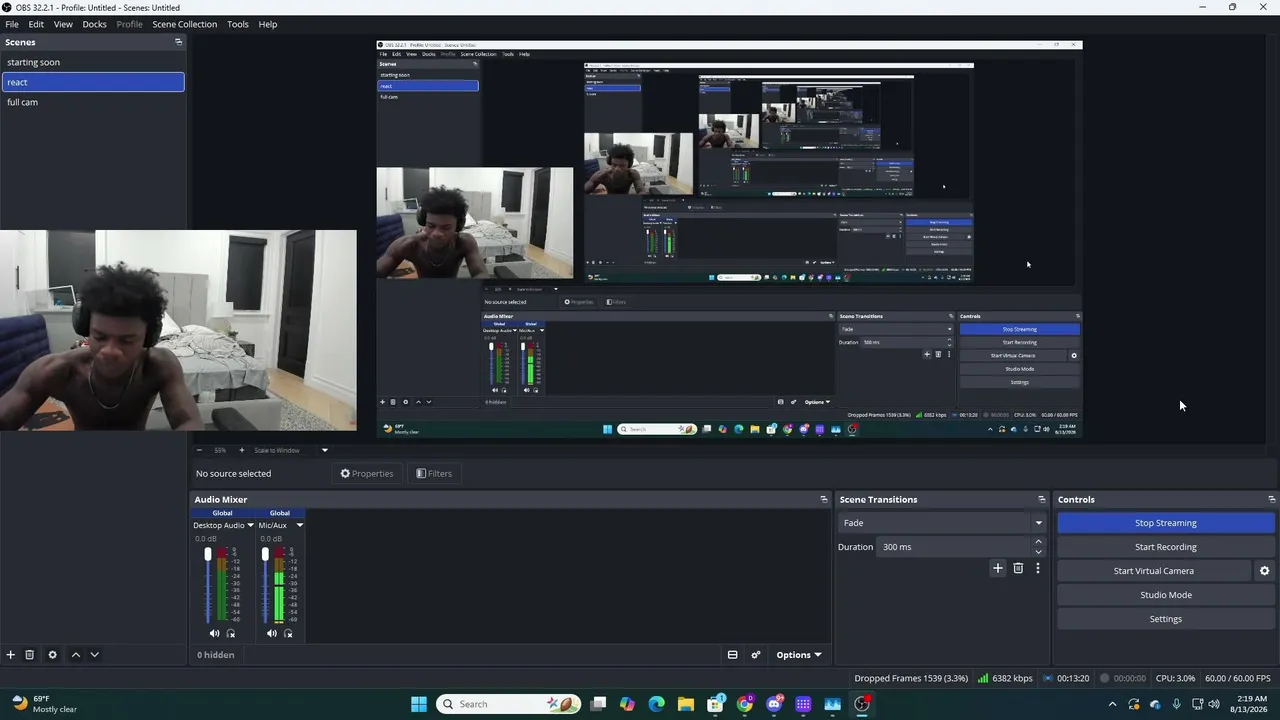Viewport: 1280px width, 720px height.
Task: Remove selected scene with trash icon
Action: [x=30, y=655]
